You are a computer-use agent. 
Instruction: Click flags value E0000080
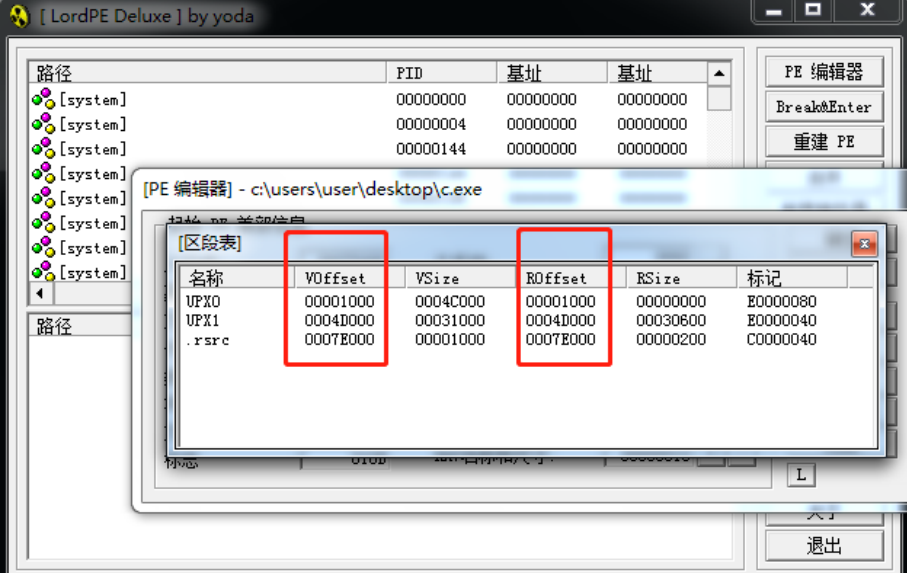click(x=781, y=301)
